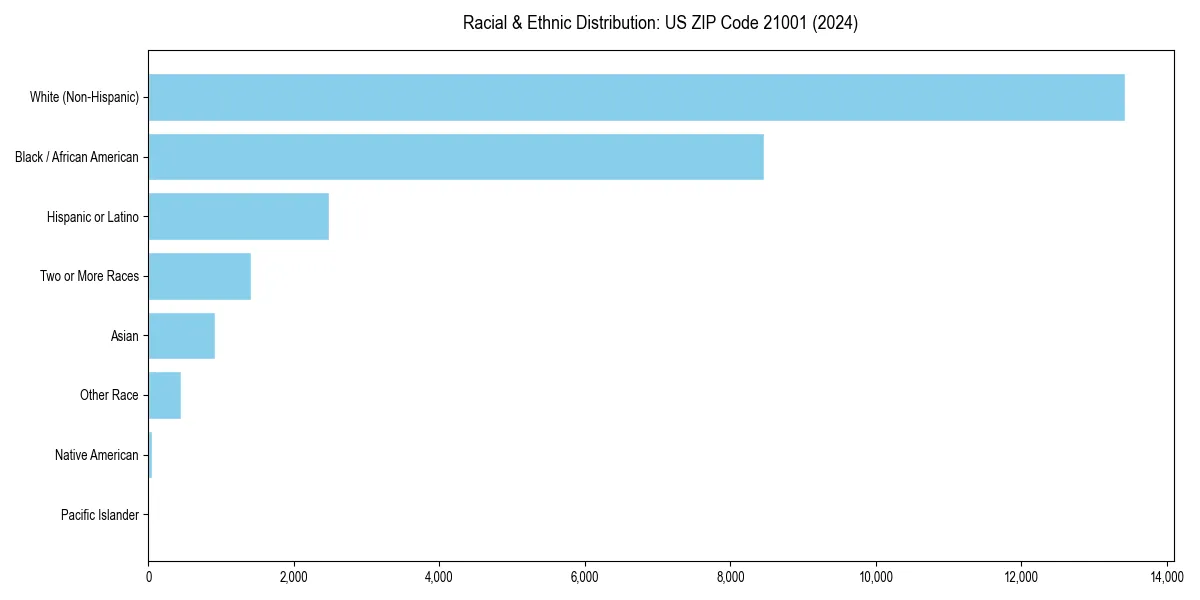Click the tiny Native American bar
1200x600 pixels.
point(150,455)
